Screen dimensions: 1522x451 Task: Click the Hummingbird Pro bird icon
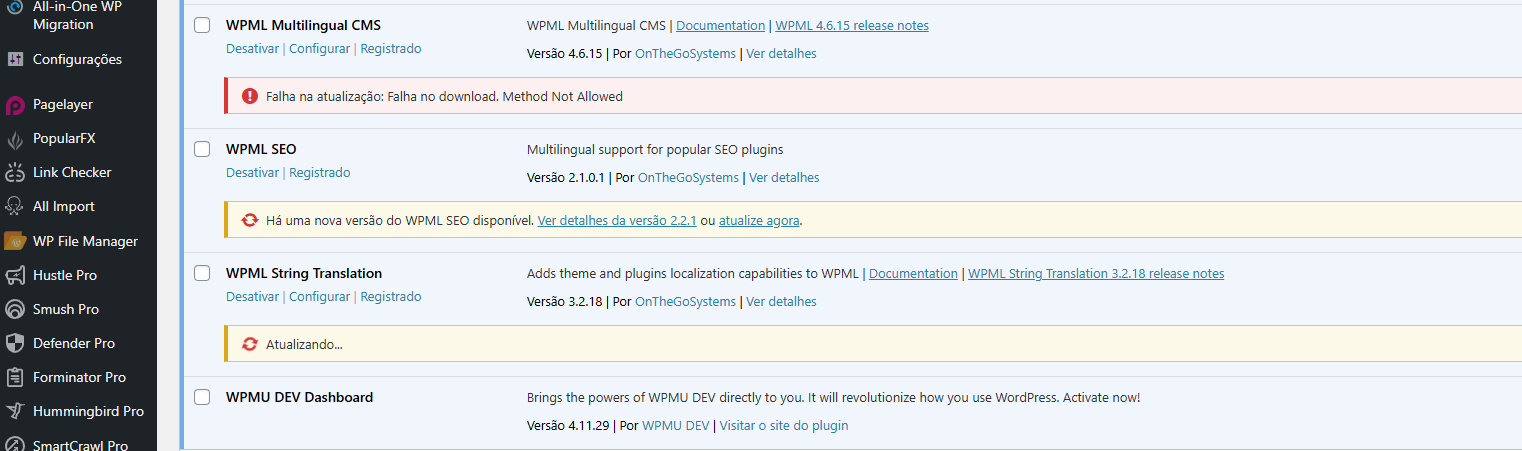click(15, 411)
